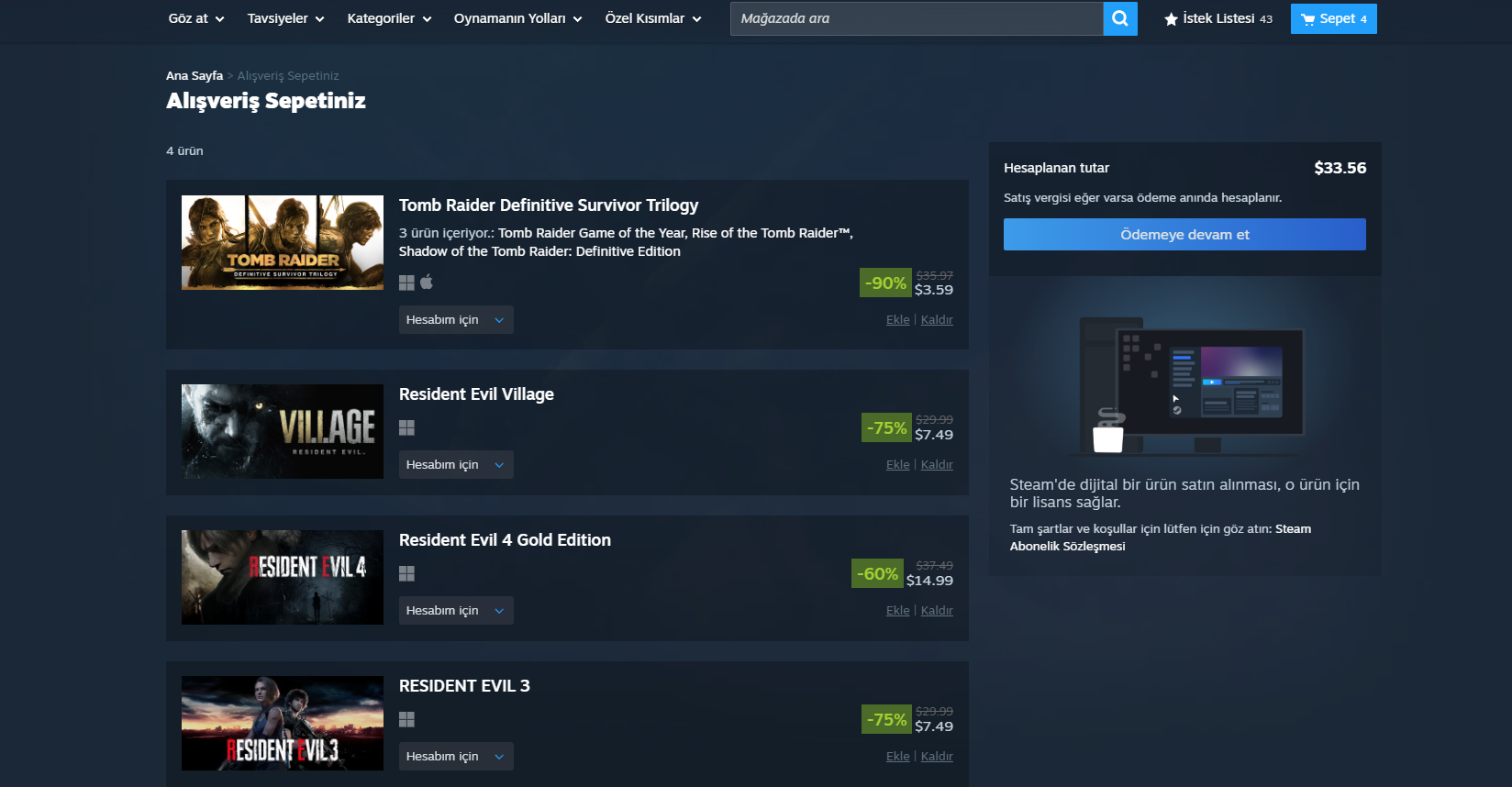
Task: Open Steam Abonelik Sözleşmesi link
Action: 1161,538
